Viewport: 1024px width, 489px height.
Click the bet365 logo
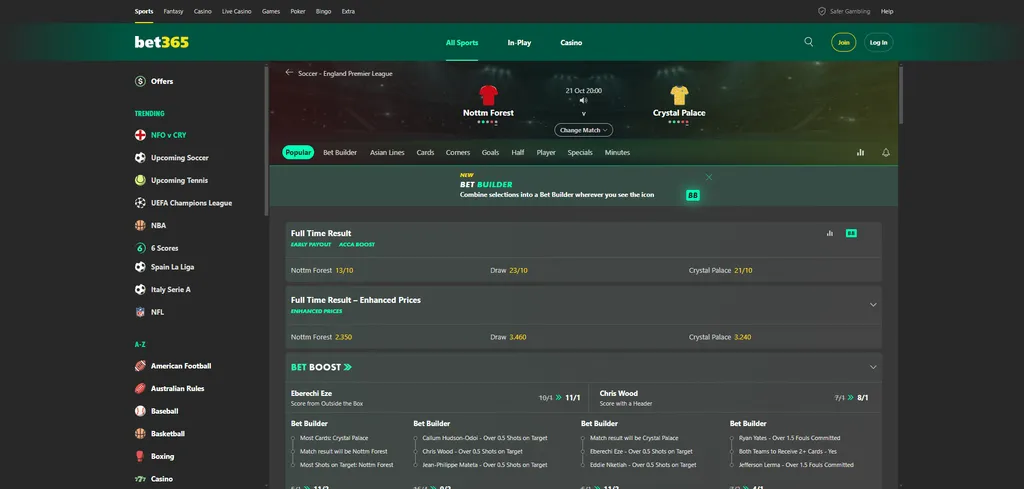coord(161,42)
